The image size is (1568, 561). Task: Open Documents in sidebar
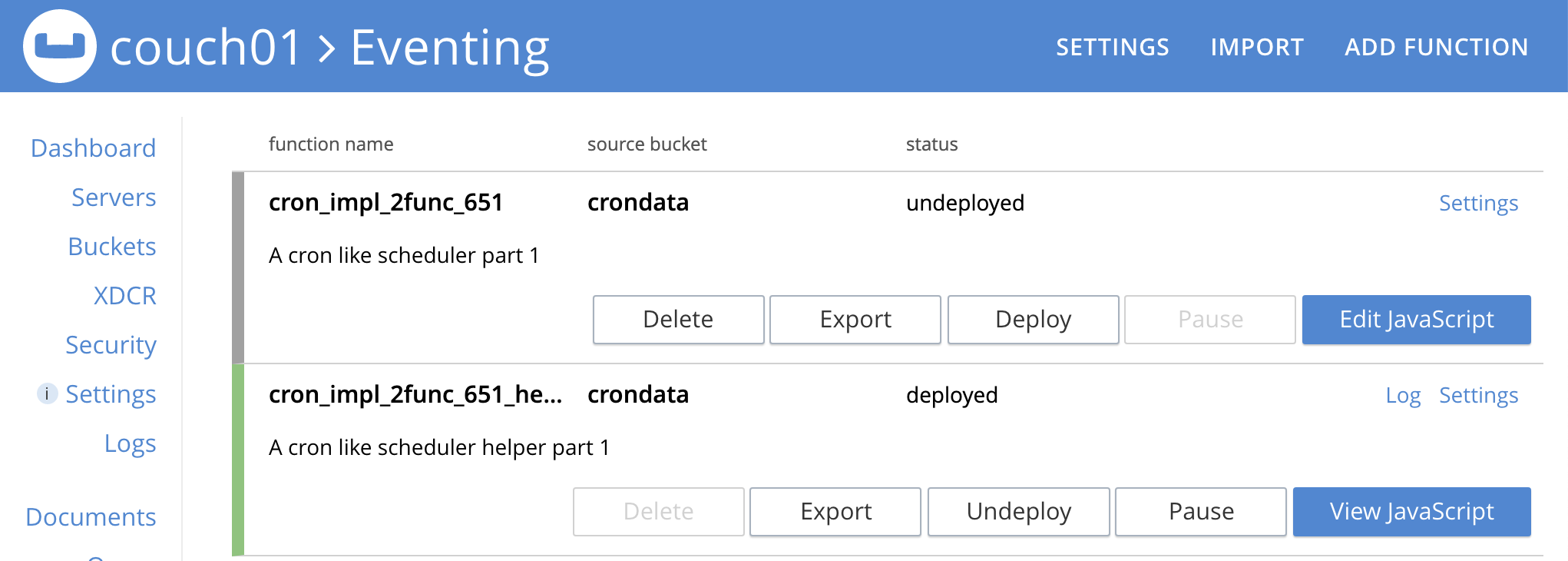point(91,517)
